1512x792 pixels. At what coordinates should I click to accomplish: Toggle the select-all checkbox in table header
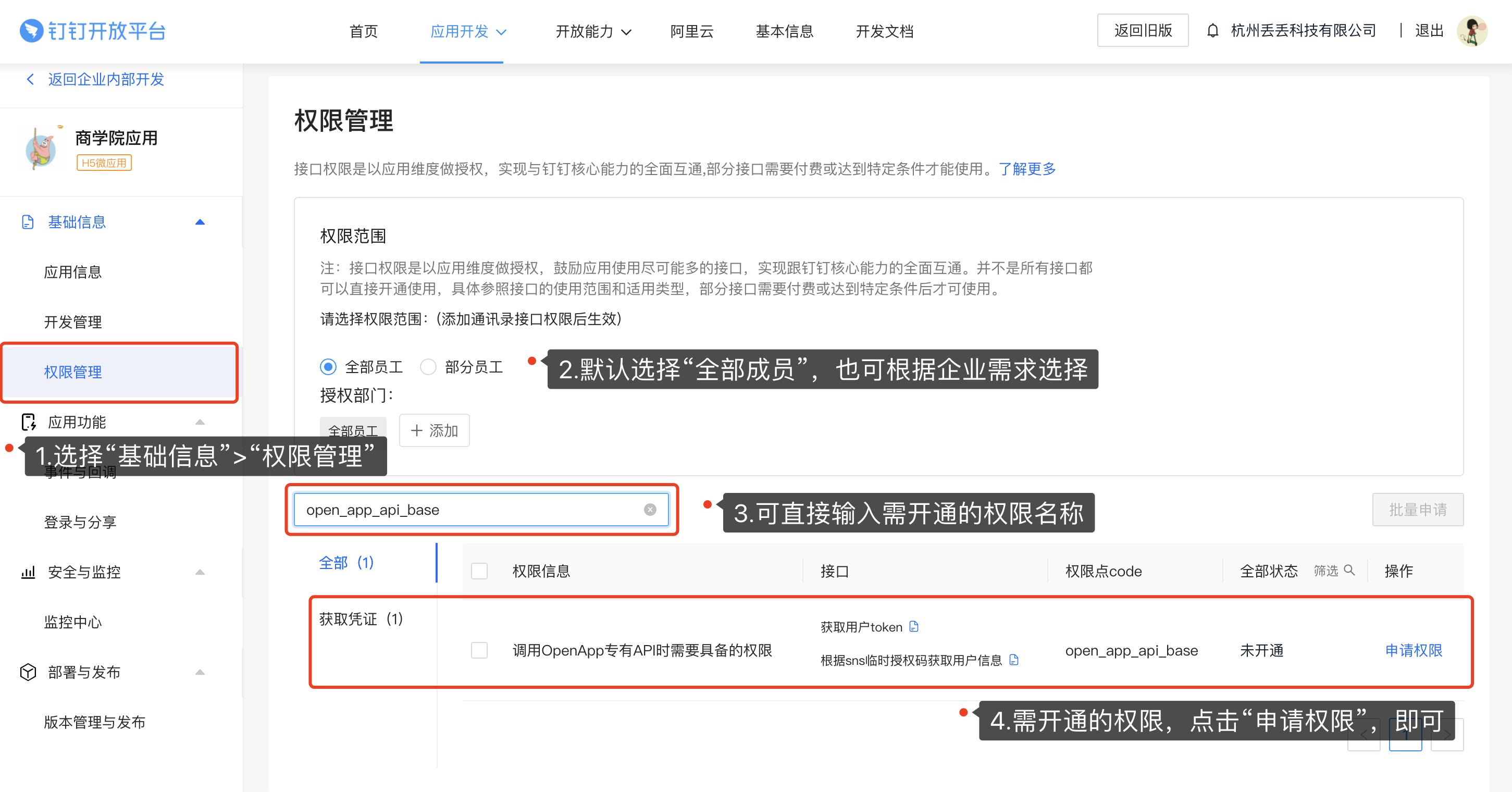[x=479, y=571]
